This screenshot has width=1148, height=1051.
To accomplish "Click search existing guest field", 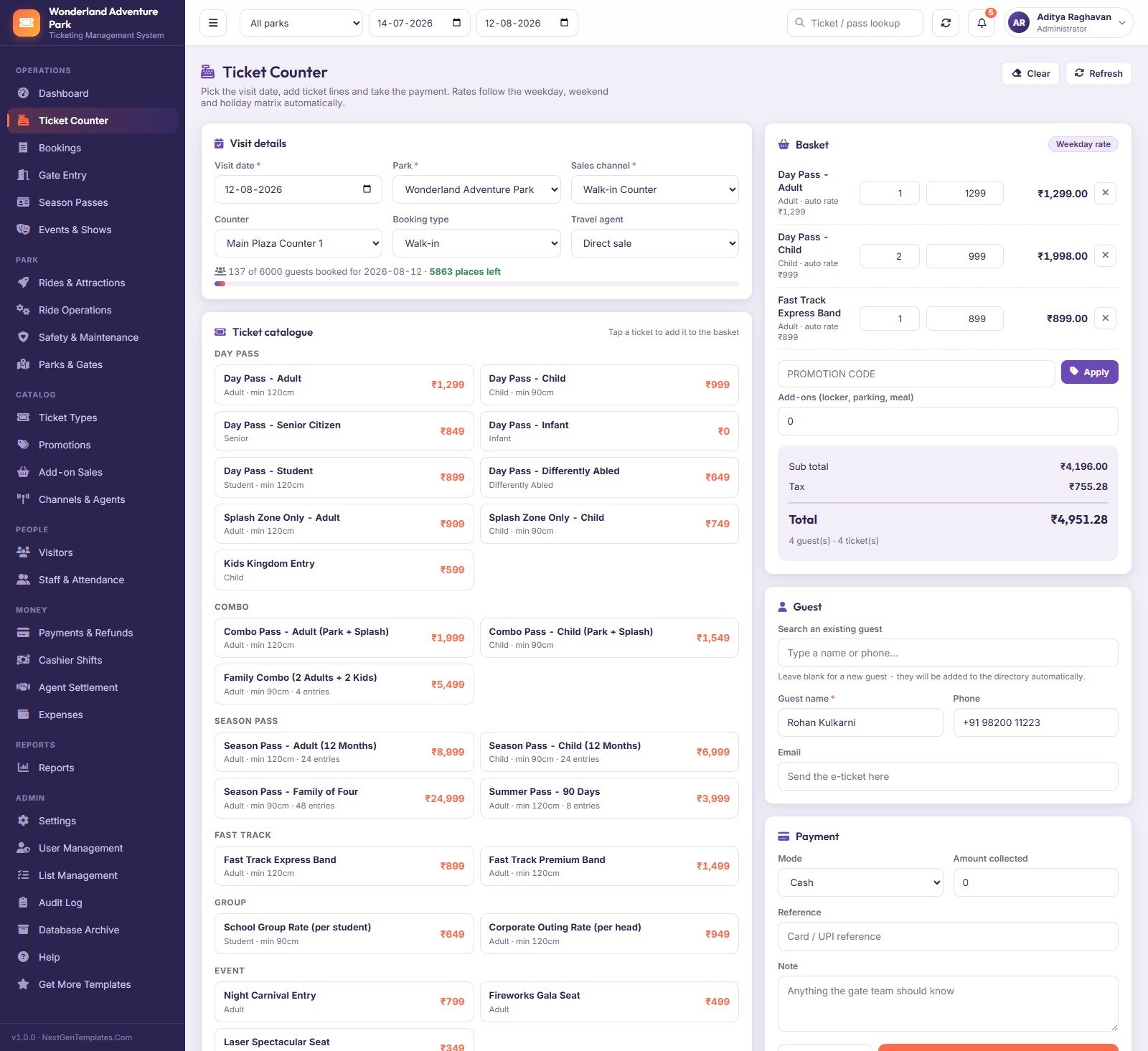I will [x=948, y=653].
